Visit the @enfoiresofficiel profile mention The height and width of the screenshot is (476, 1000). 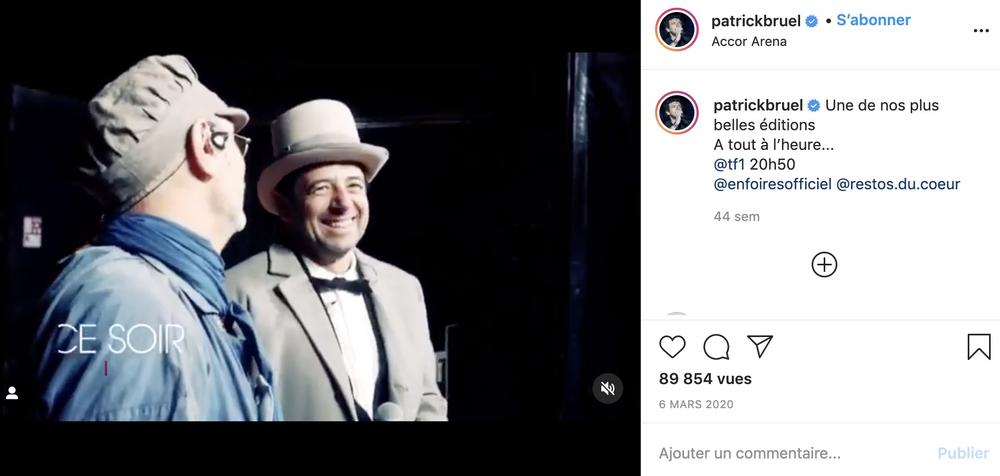[772, 184]
